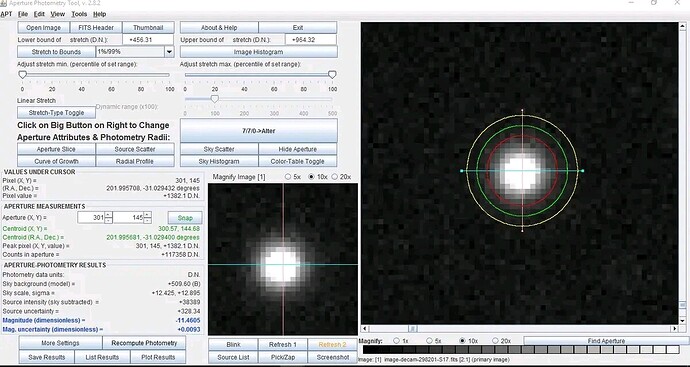Click into the Aperture Y field showing 145

[128, 217]
